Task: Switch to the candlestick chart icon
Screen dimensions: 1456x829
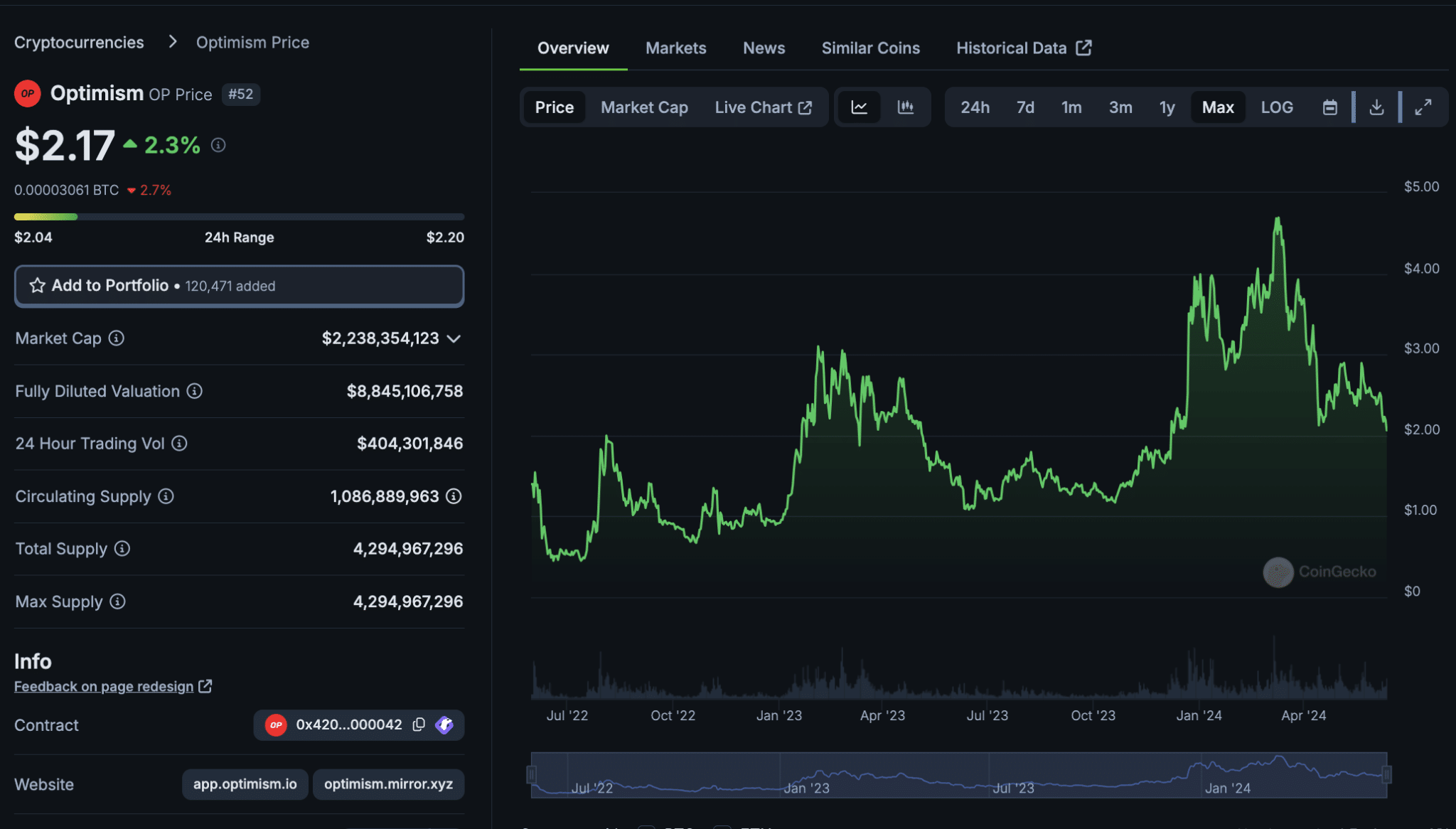Action: [x=905, y=107]
